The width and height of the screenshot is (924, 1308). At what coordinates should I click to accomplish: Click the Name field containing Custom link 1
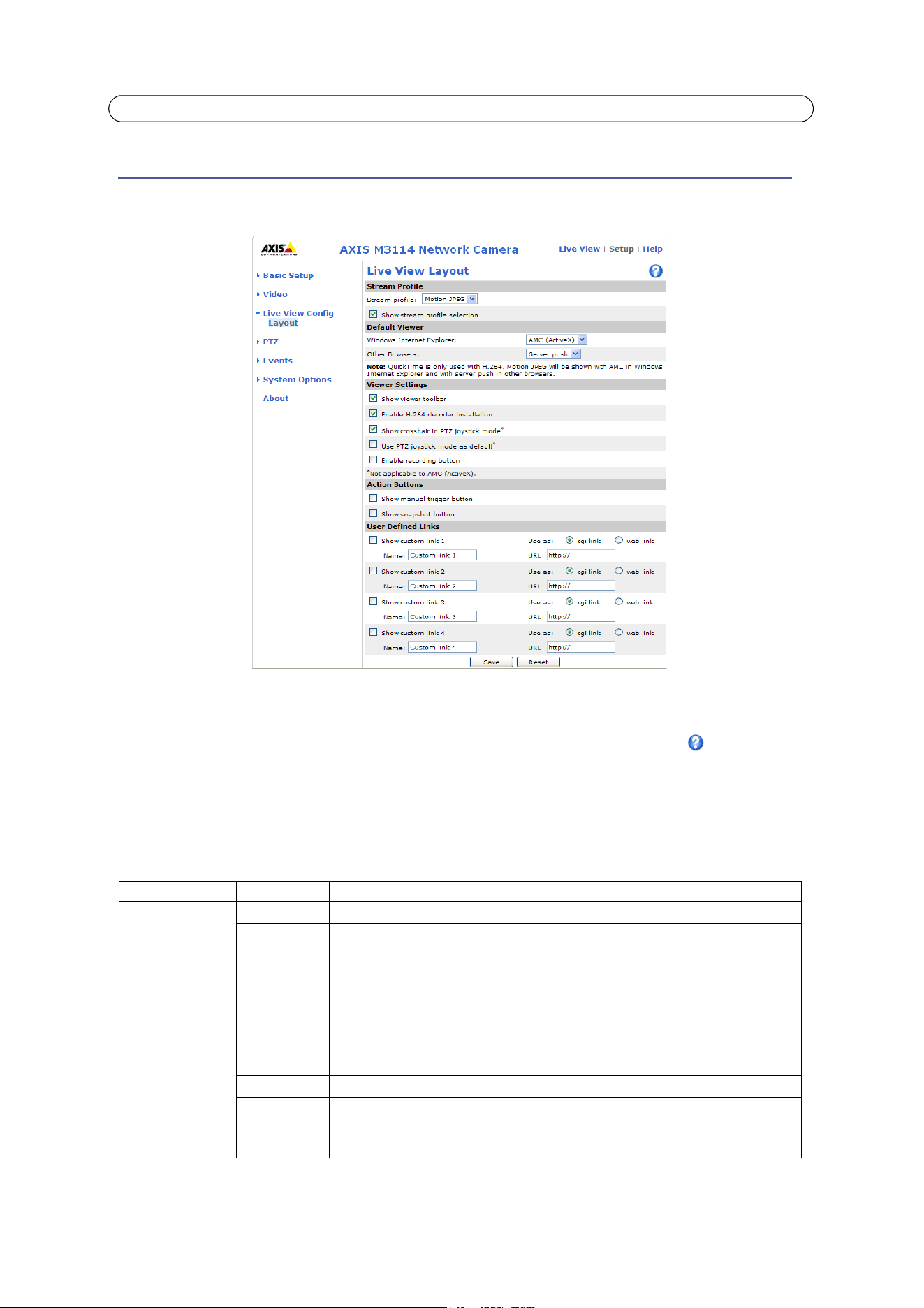[x=442, y=555]
